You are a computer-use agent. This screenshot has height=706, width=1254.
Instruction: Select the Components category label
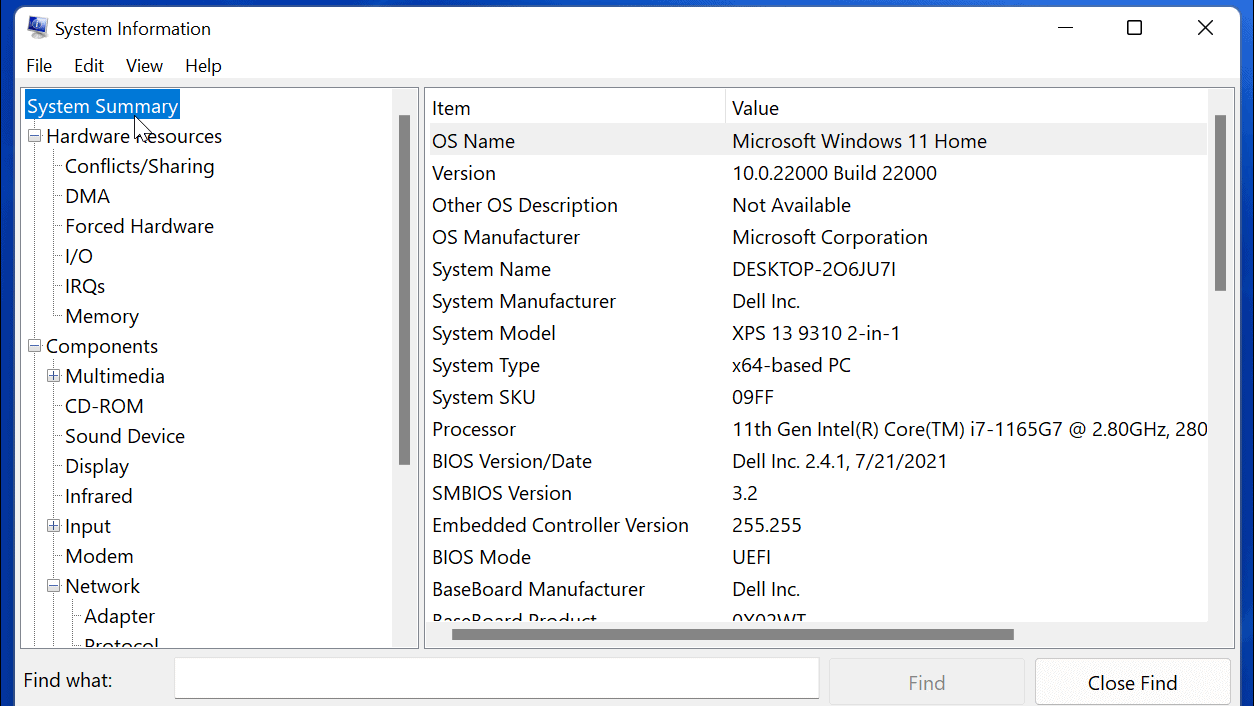coord(102,346)
